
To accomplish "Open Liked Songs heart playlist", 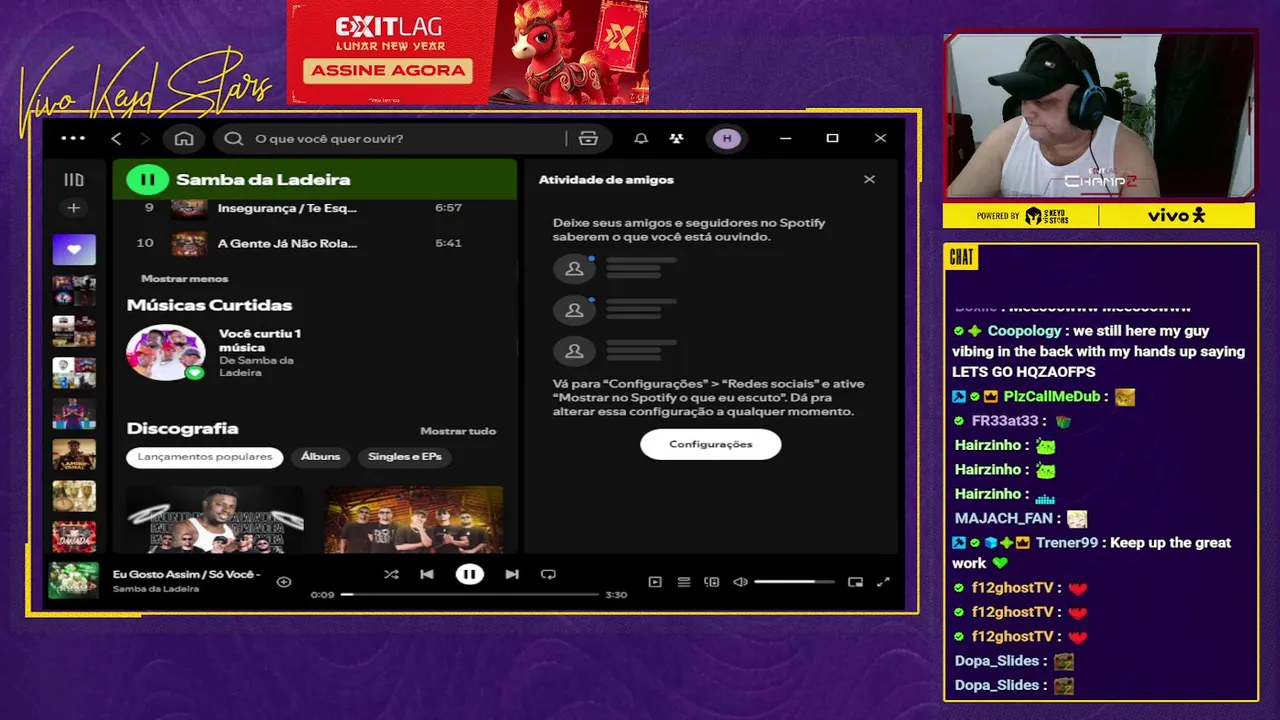I will point(74,249).
